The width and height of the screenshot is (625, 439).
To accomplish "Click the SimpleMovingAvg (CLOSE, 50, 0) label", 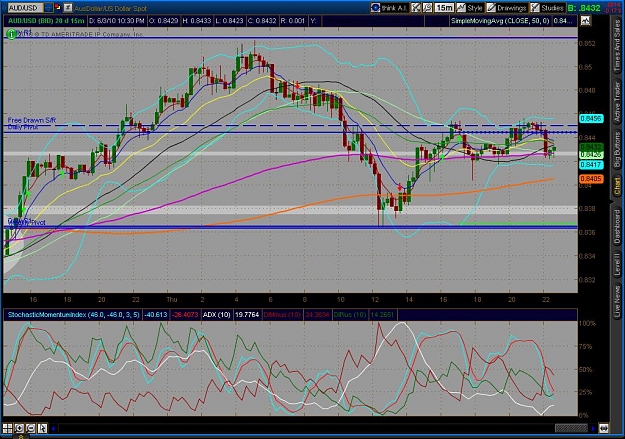I will (x=501, y=21).
